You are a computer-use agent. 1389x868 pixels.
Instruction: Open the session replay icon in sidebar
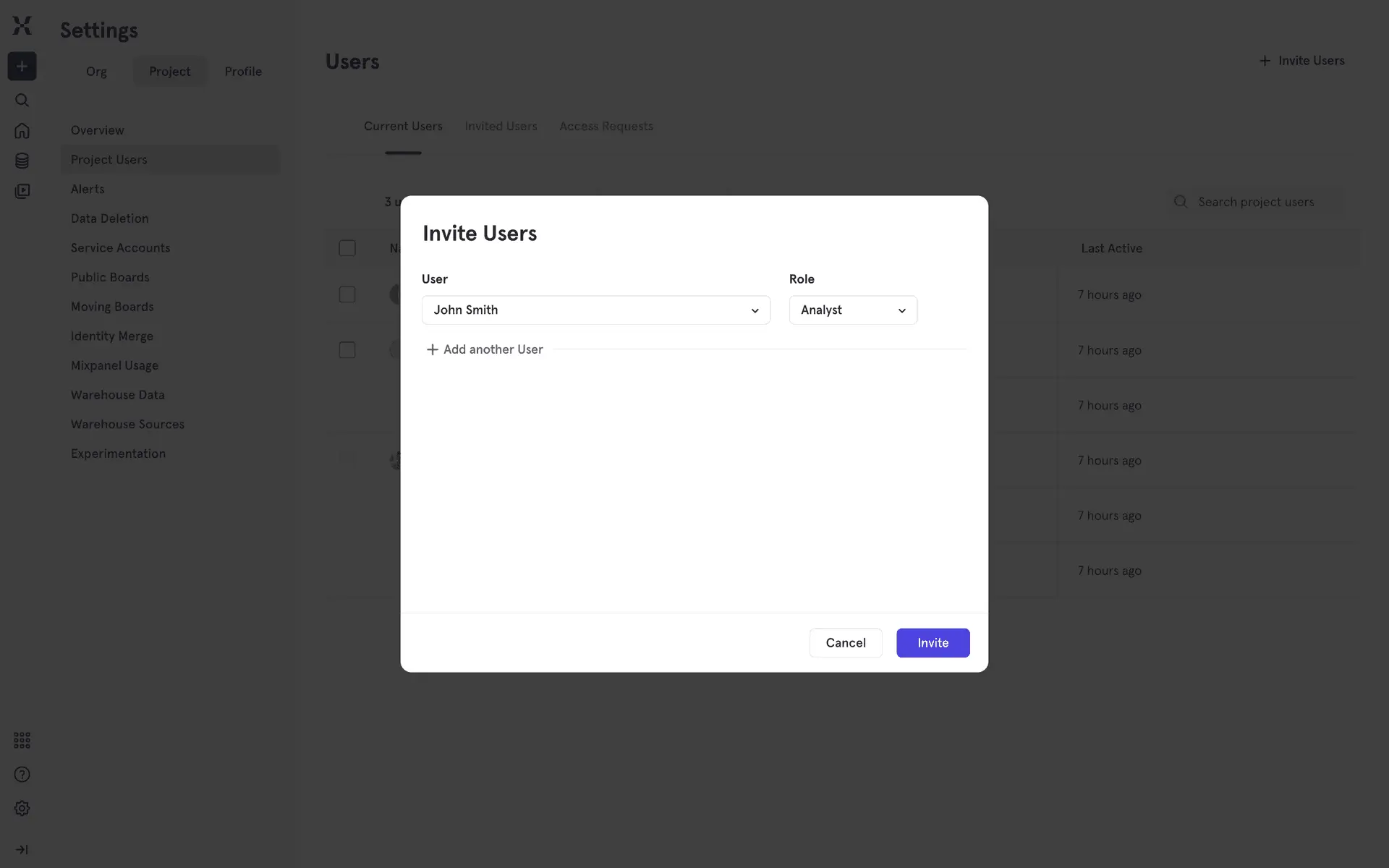pos(22,191)
